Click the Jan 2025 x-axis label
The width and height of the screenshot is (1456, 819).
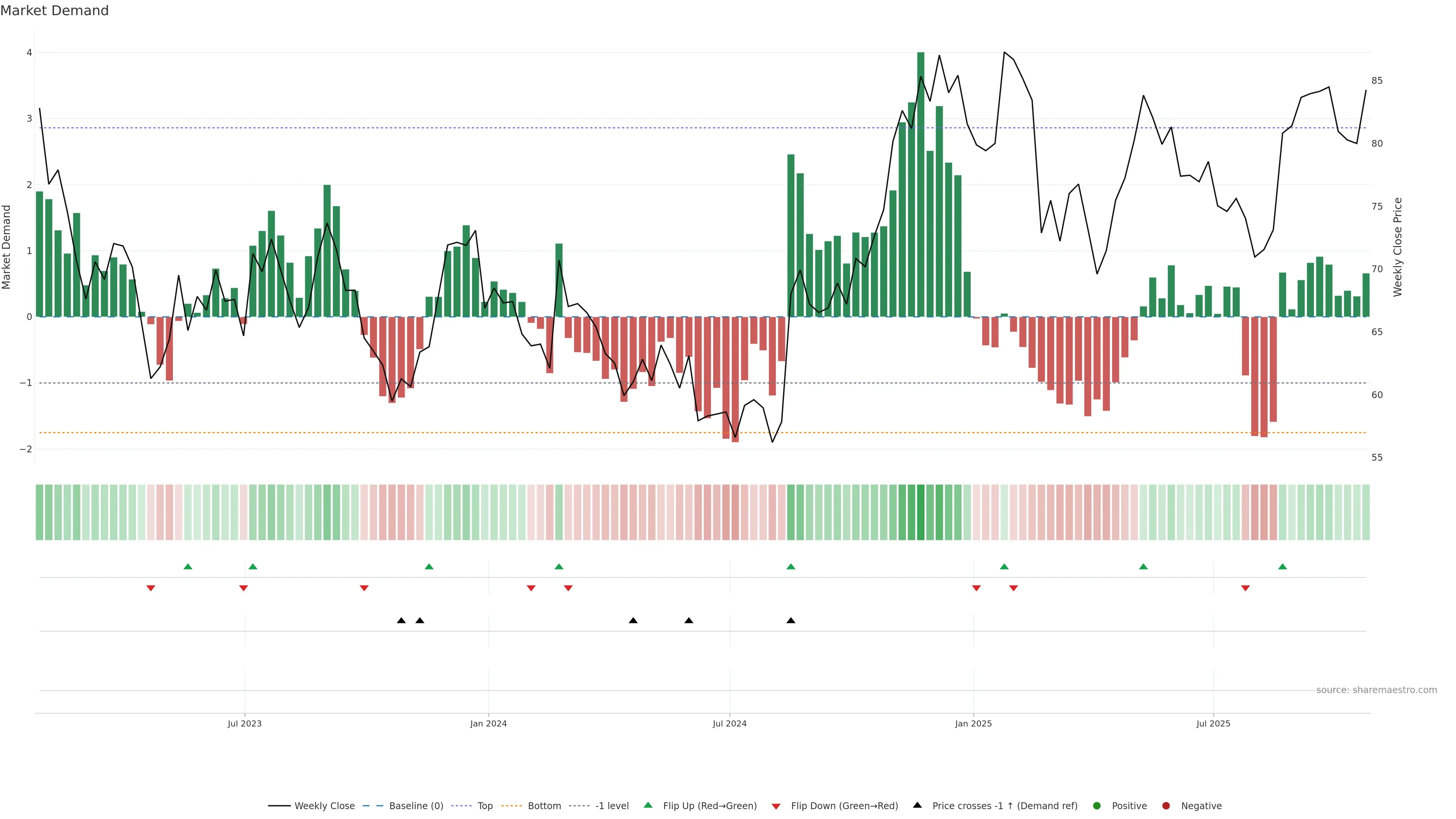(x=973, y=723)
